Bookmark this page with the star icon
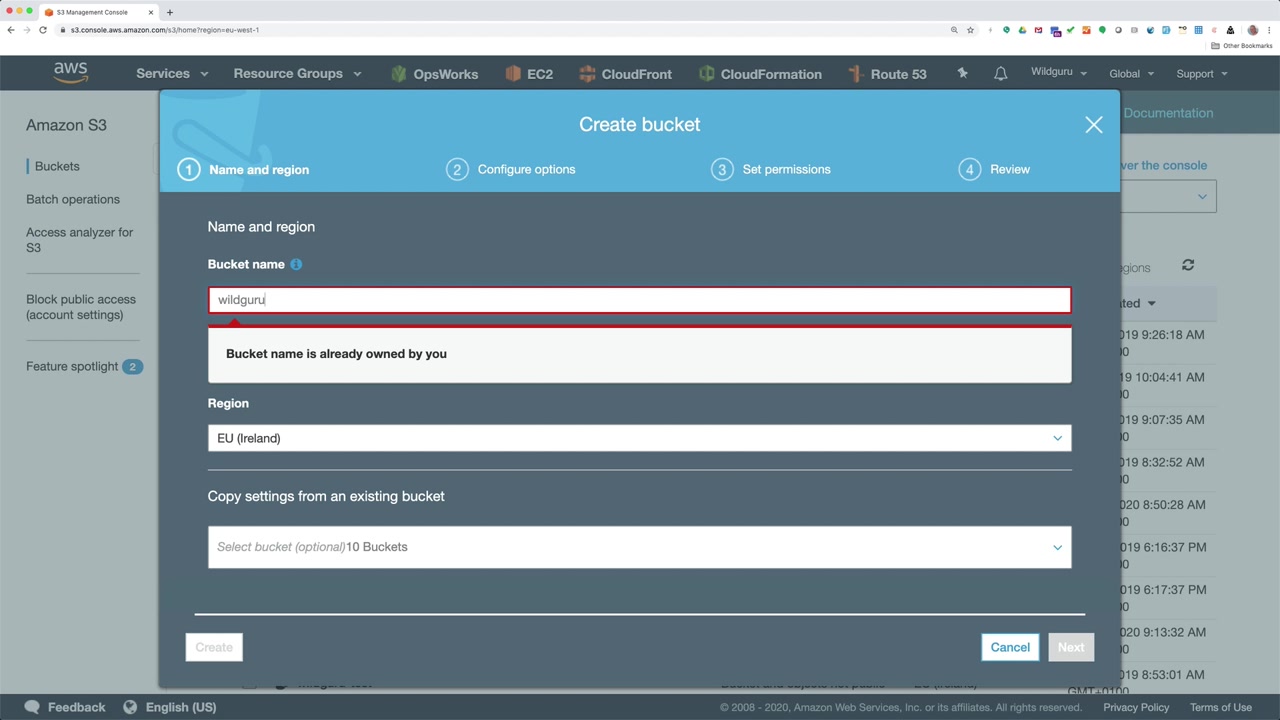The width and height of the screenshot is (1280, 720). [970, 30]
